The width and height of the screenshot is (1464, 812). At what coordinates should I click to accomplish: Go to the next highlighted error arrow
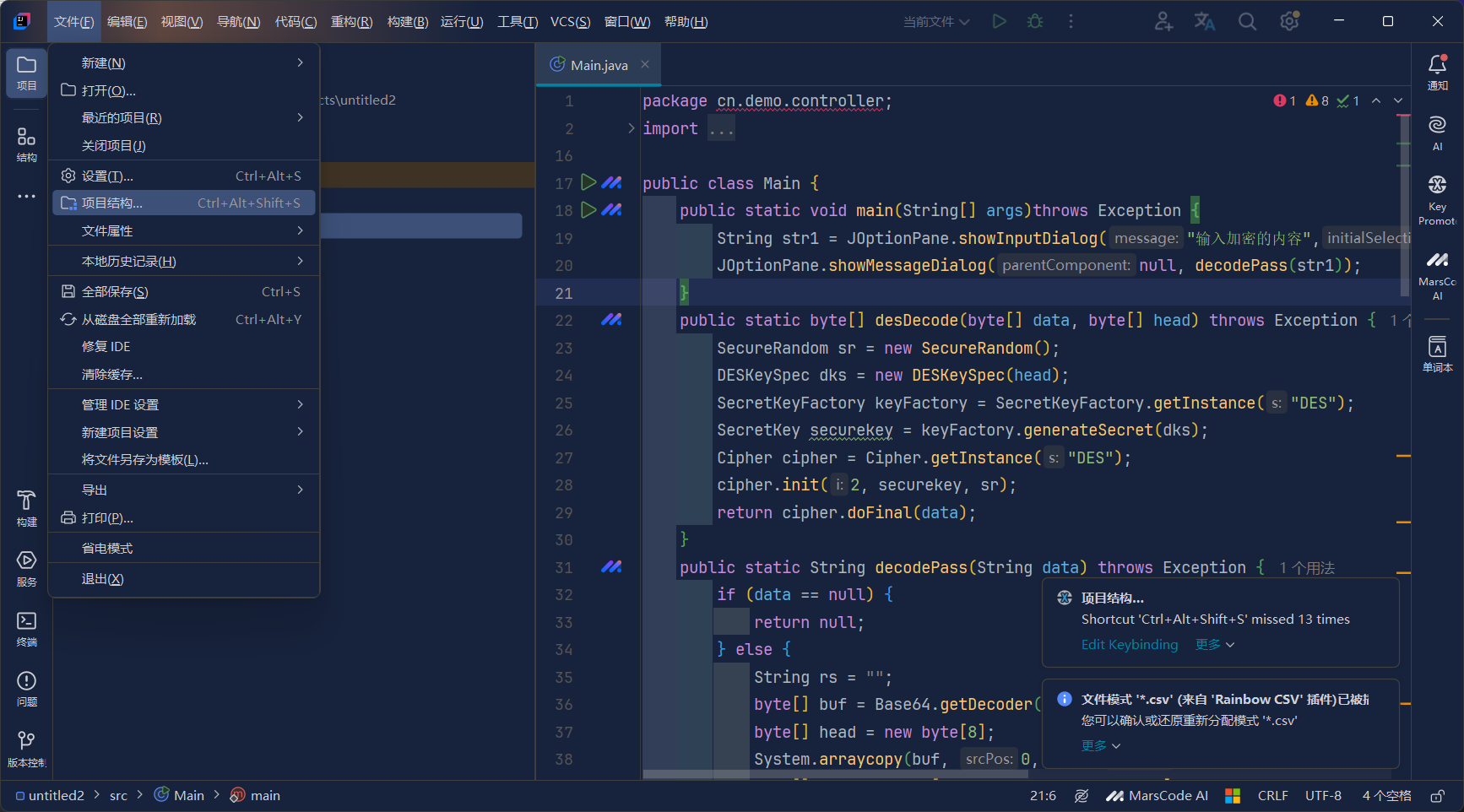click(1398, 100)
